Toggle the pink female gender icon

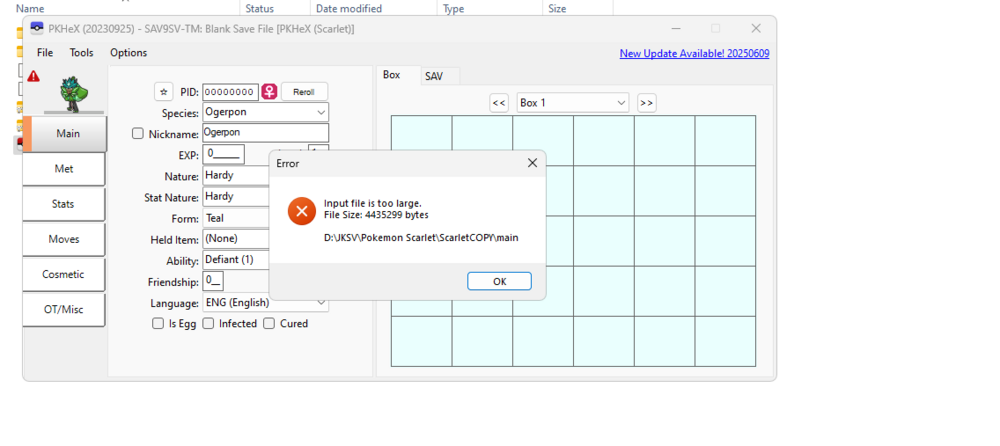click(269, 92)
